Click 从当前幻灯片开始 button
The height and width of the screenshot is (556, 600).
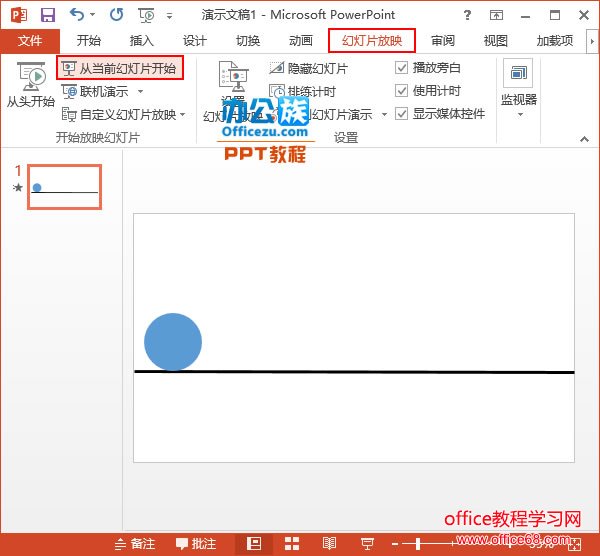[x=119, y=69]
